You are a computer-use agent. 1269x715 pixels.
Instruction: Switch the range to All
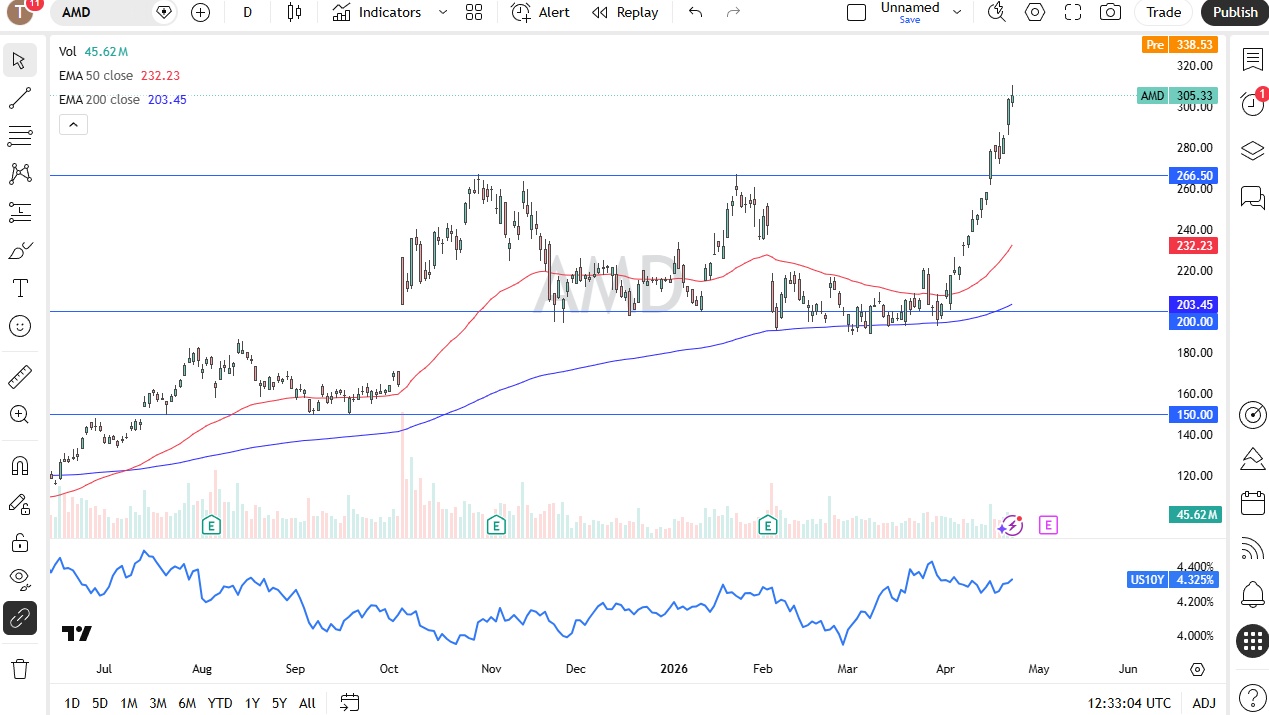308,703
